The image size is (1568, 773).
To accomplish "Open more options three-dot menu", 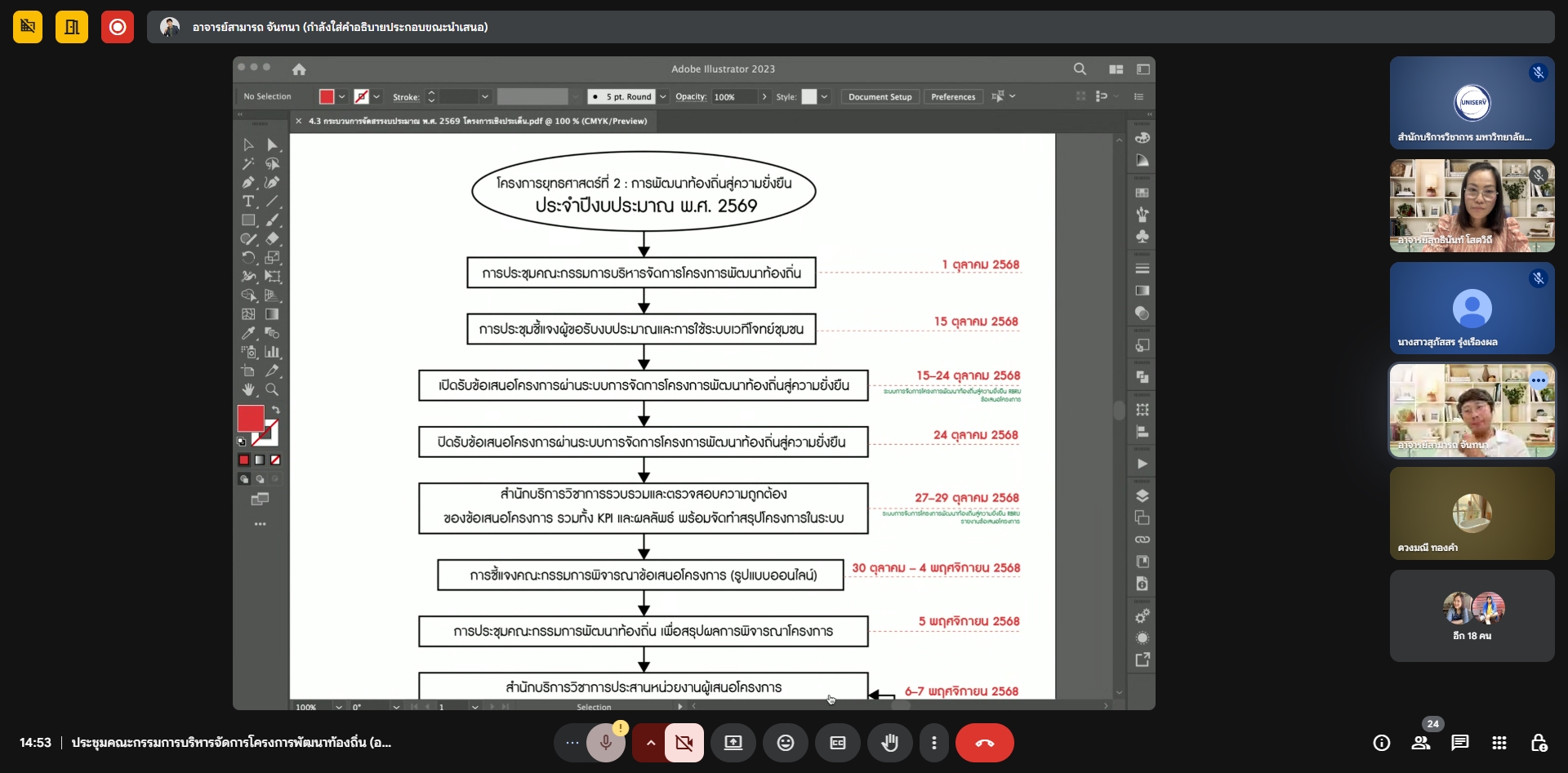I will click(x=934, y=743).
